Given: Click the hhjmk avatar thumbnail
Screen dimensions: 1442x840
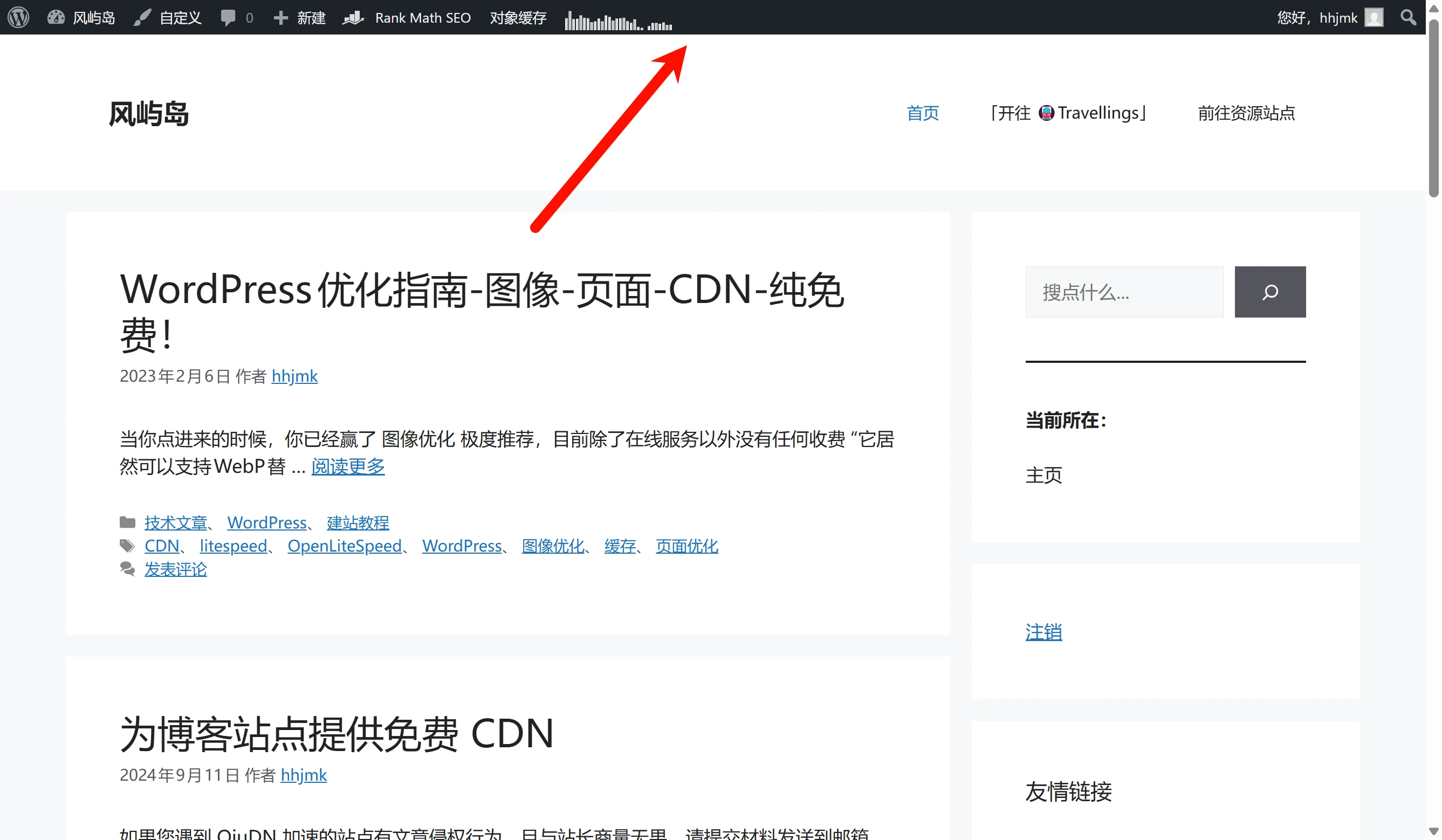Looking at the screenshot, I should [1374, 17].
